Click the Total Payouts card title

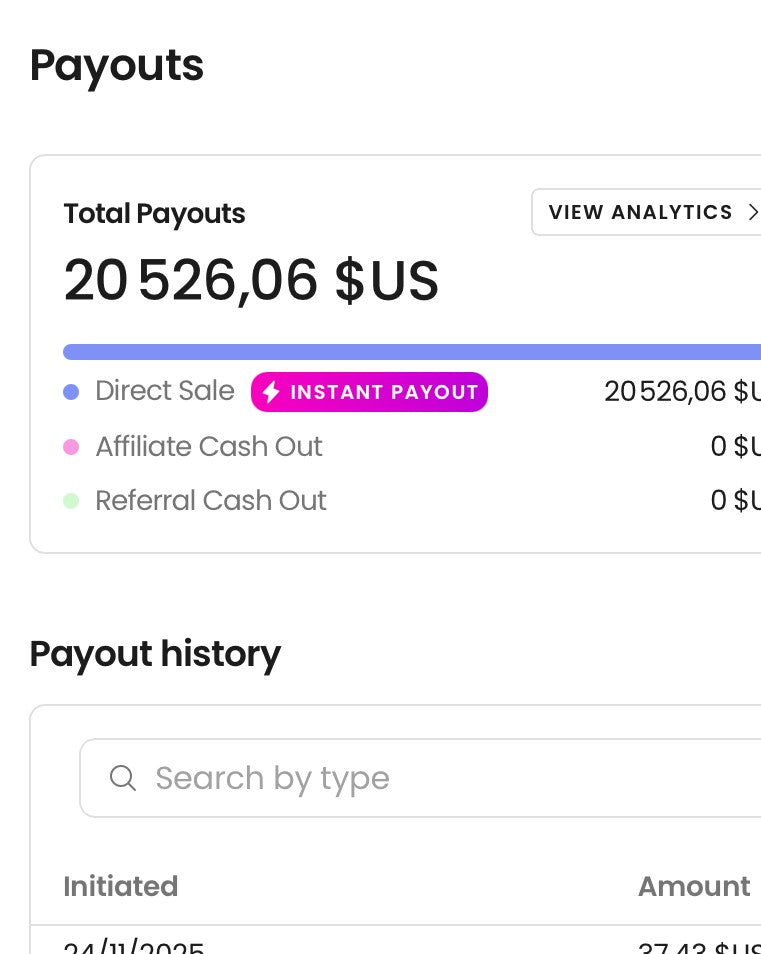click(154, 214)
